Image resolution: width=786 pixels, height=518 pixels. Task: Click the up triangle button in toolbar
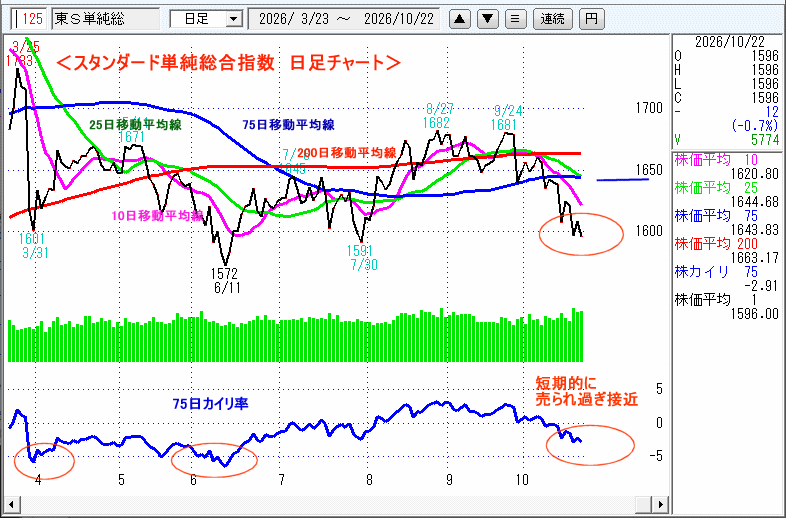460,20
